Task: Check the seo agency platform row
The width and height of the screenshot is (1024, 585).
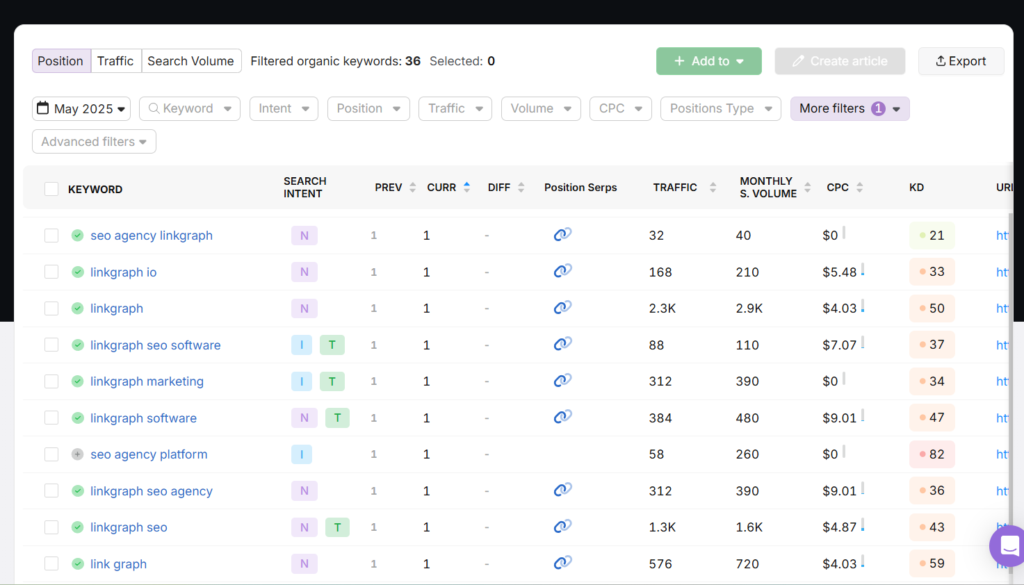Action: tap(51, 454)
